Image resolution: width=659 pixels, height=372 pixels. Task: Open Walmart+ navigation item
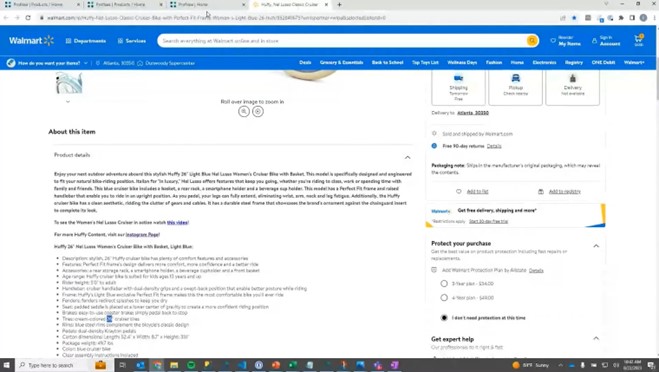634,62
